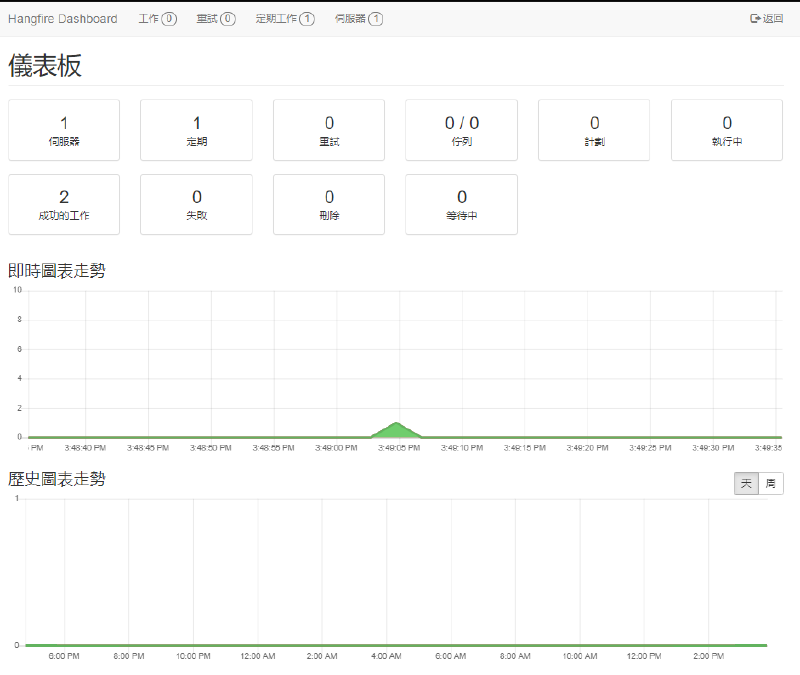This screenshot has width=800, height=675.
Task: Open the 成功的工作 succeeded jobs card
Action: coord(64,205)
